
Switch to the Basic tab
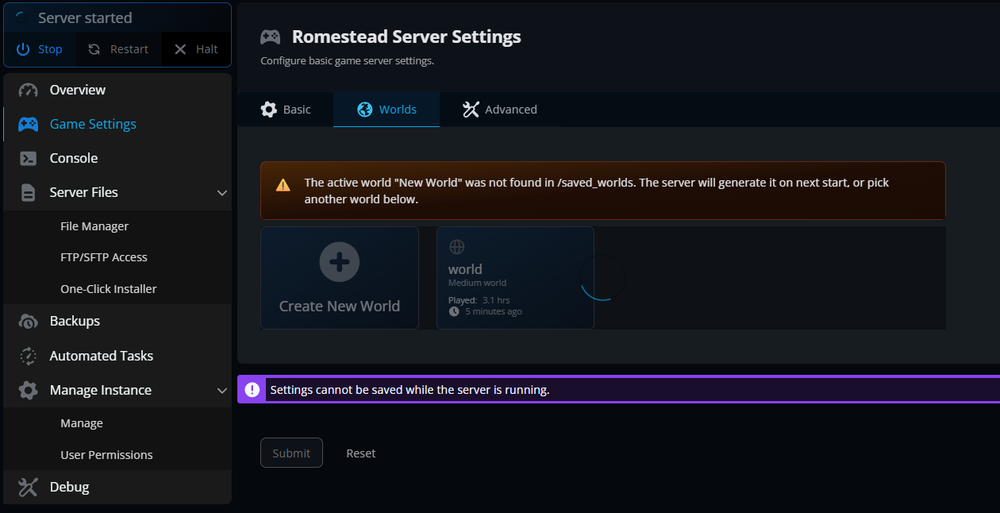point(286,109)
